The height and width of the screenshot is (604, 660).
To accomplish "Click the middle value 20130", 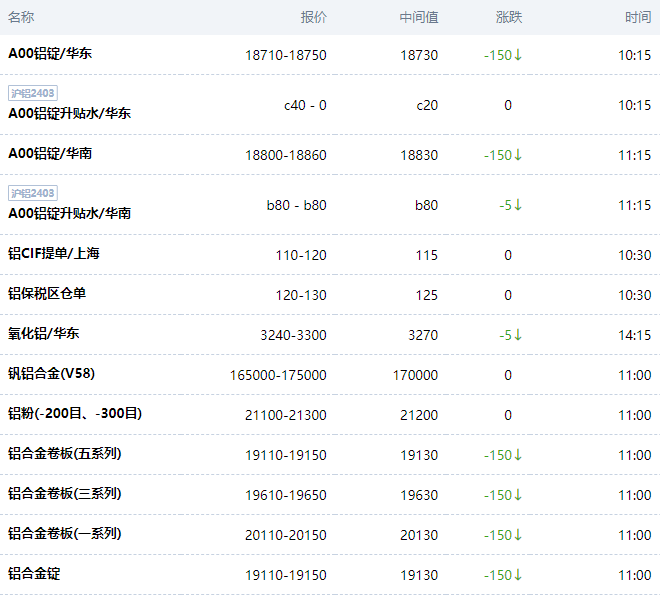I will pyautogui.click(x=419, y=535).
